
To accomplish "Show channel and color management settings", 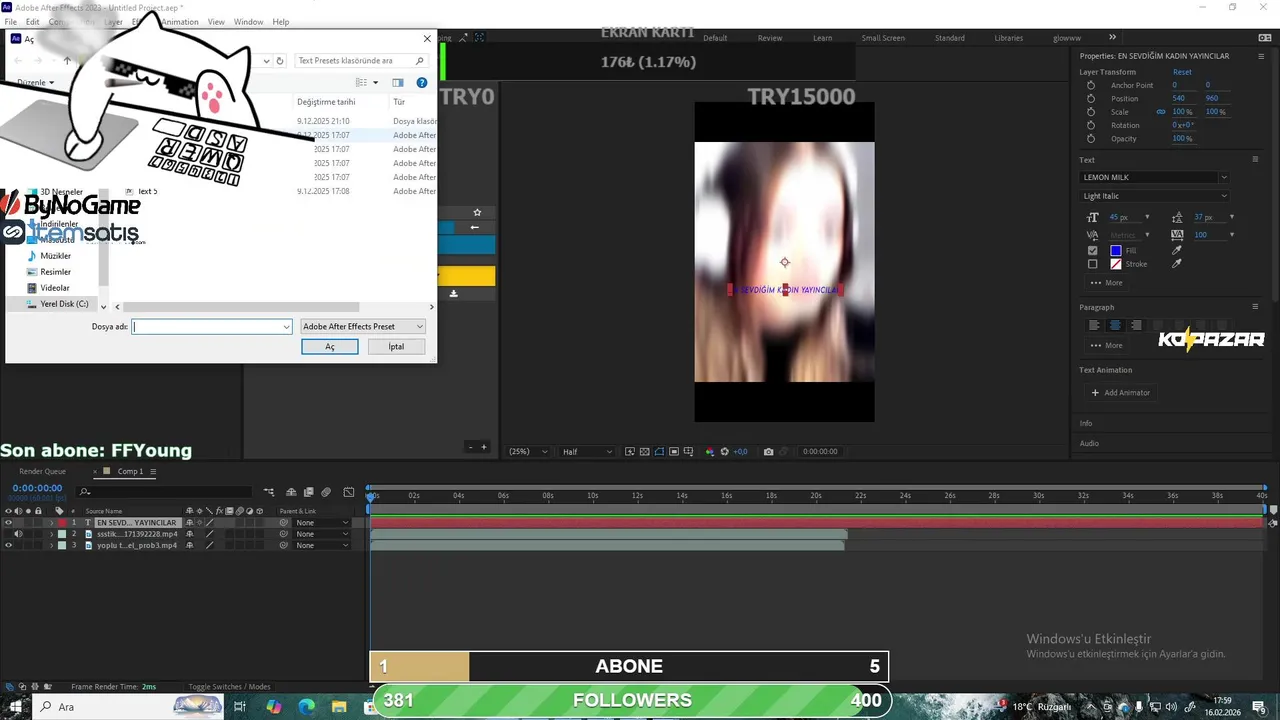I will [x=710, y=452].
